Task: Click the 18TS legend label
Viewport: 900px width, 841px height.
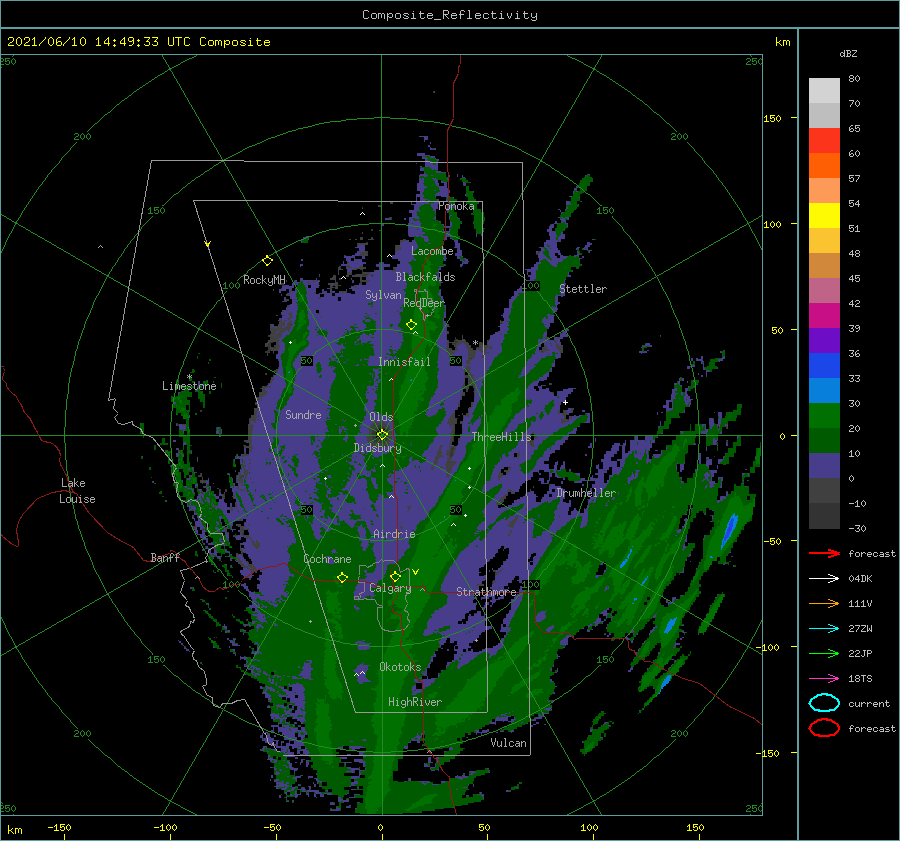Action: click(860, 679)
